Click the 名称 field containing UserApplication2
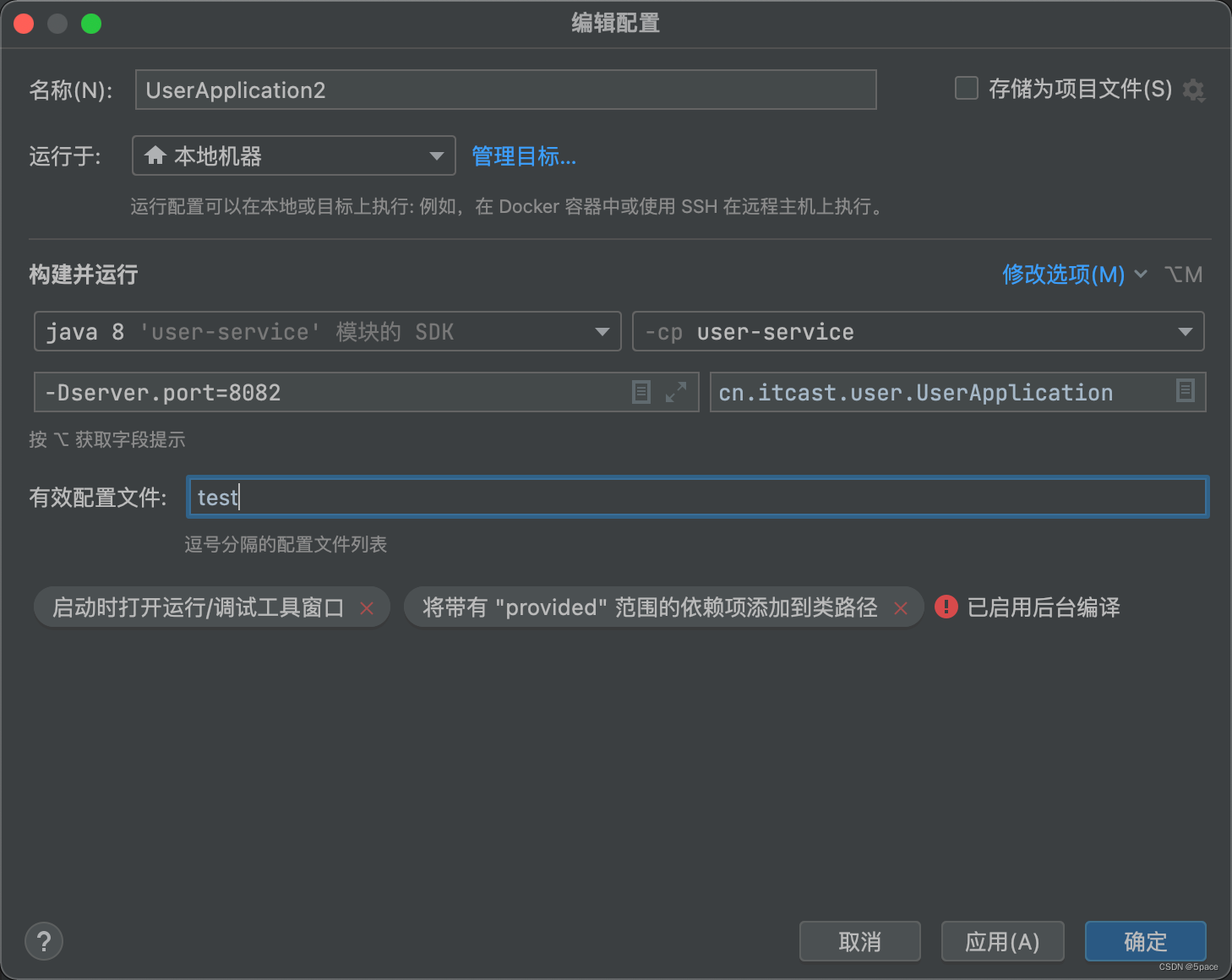This screenshot has height=980, width=1232. (x=506, y=90)
